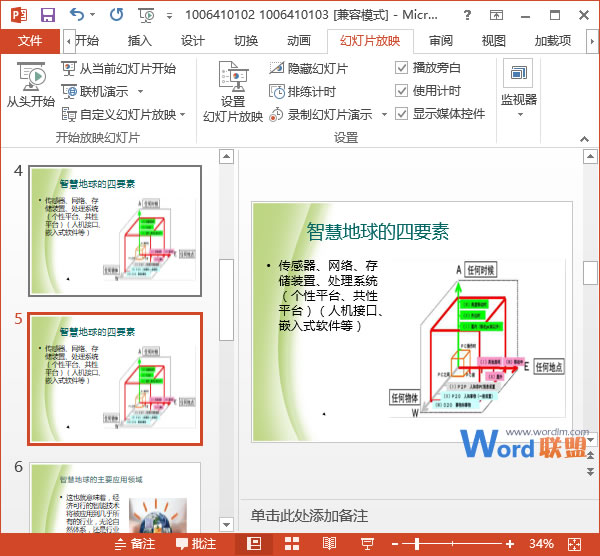Viewport: 600px width, 556px height.
Task: Switch to the 视图 tab
Action: point(494,41)
